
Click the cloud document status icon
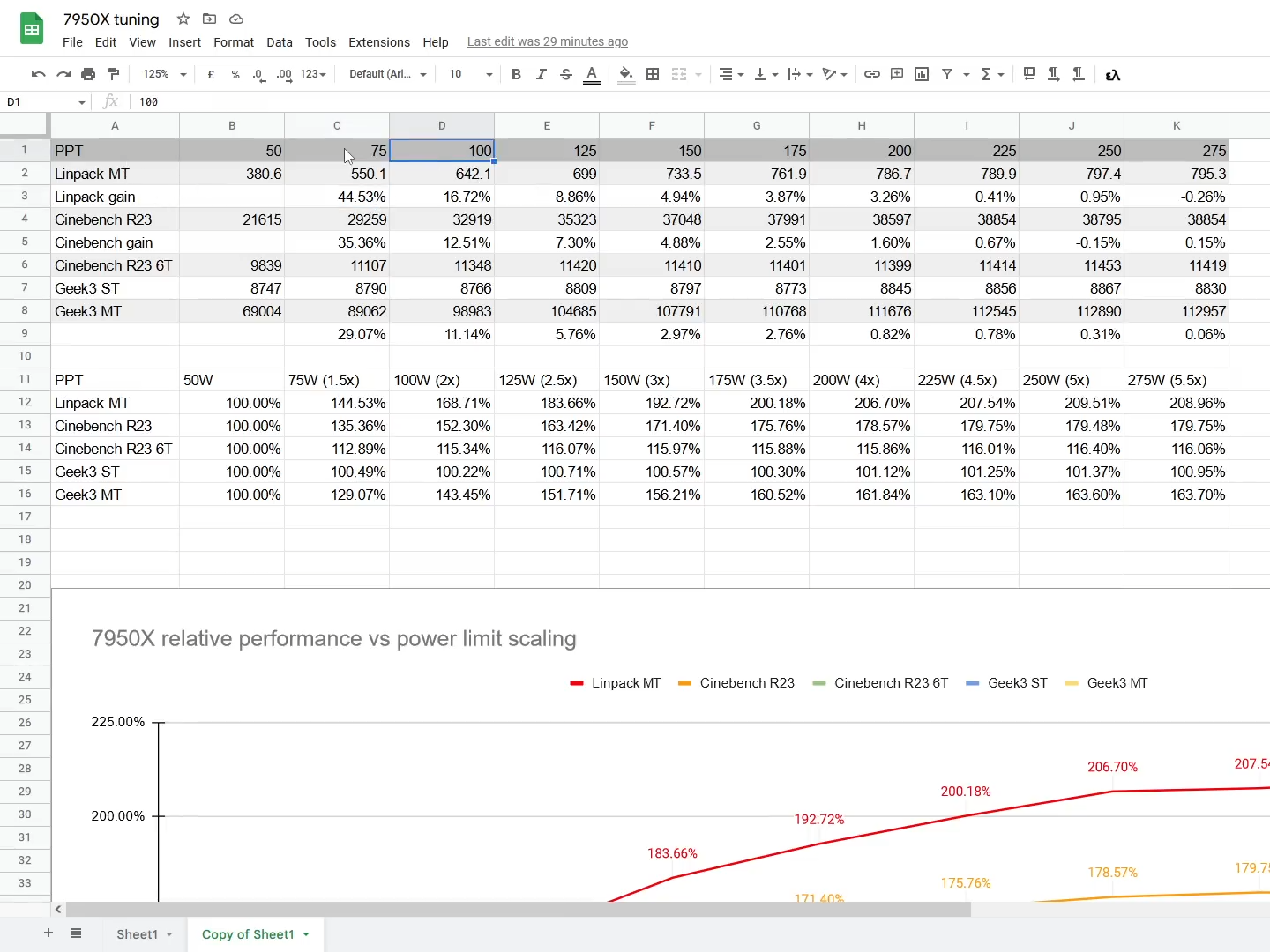(x=235, y=19)
